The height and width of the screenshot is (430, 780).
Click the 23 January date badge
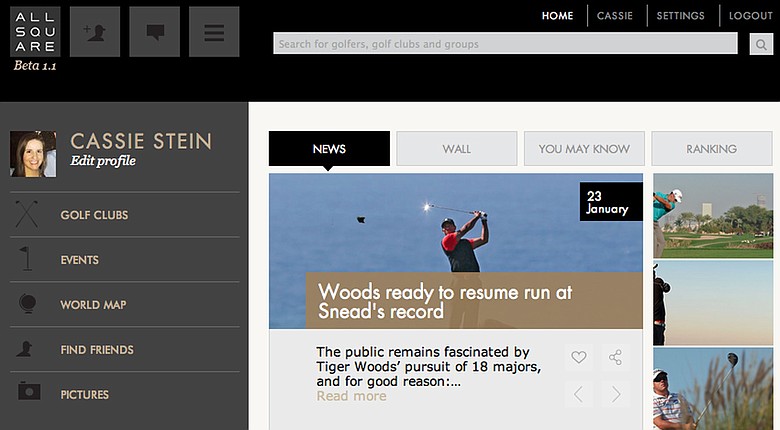pyautogui.click(x=611, y=202)
